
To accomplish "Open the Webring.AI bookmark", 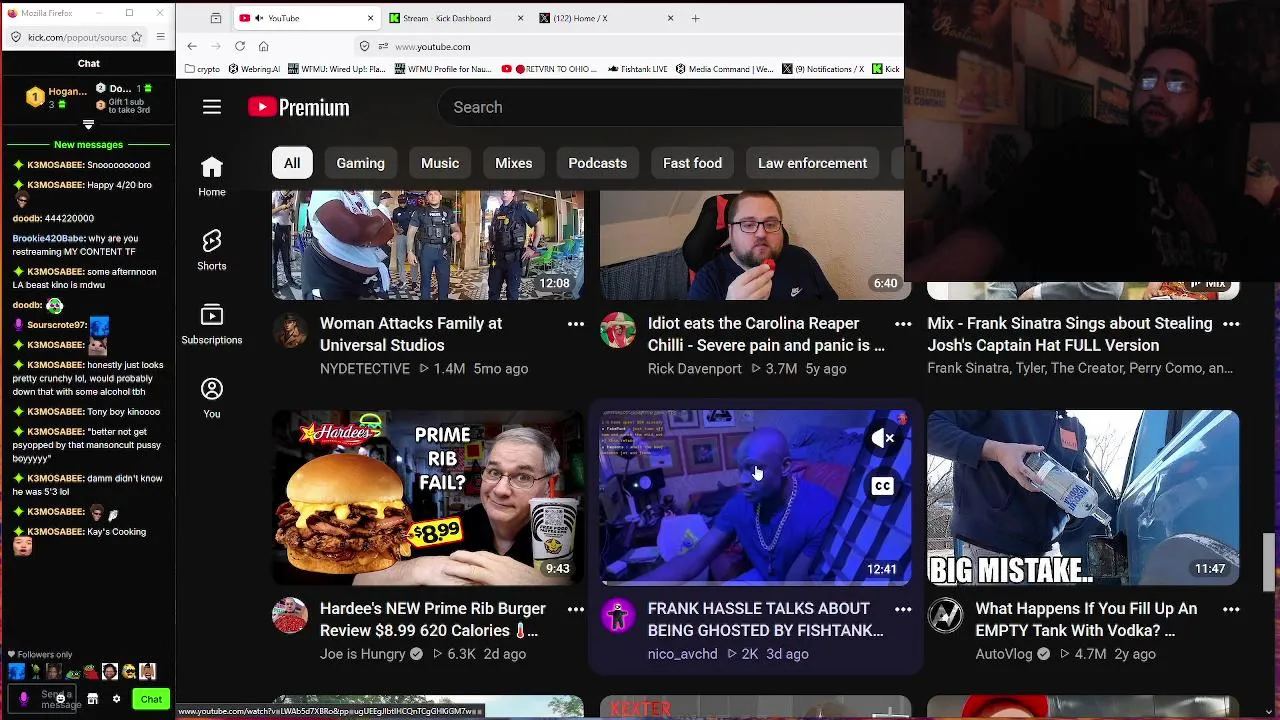I will click(255, 69).
